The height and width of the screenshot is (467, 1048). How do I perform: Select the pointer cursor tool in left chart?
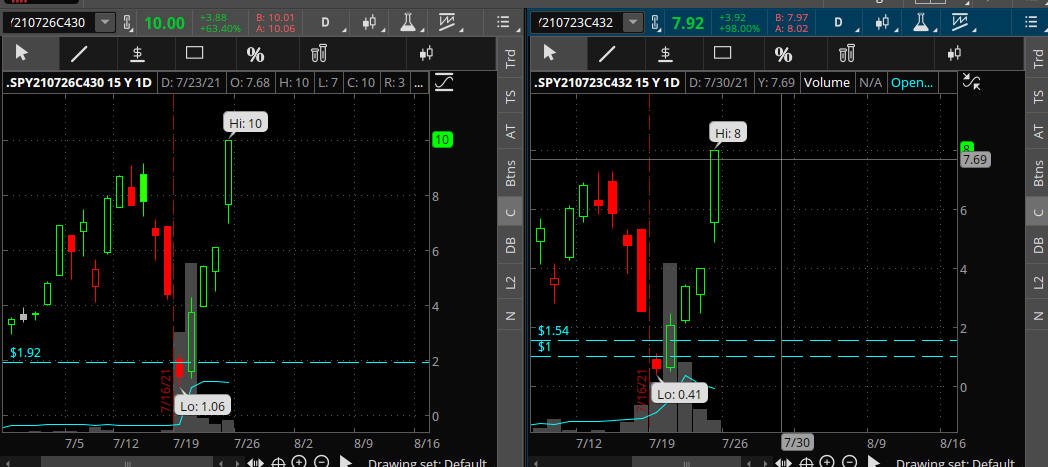(22, 53)
